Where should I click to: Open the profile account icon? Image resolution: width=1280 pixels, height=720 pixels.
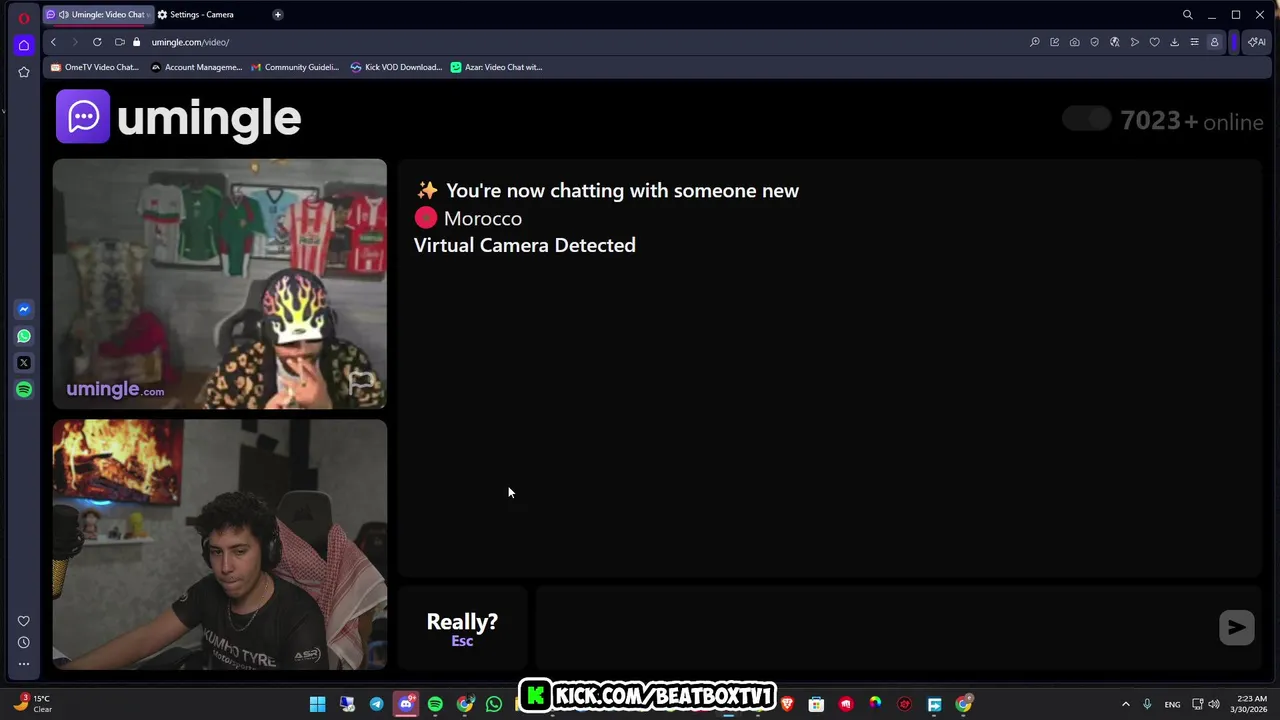click(1214, 42)
